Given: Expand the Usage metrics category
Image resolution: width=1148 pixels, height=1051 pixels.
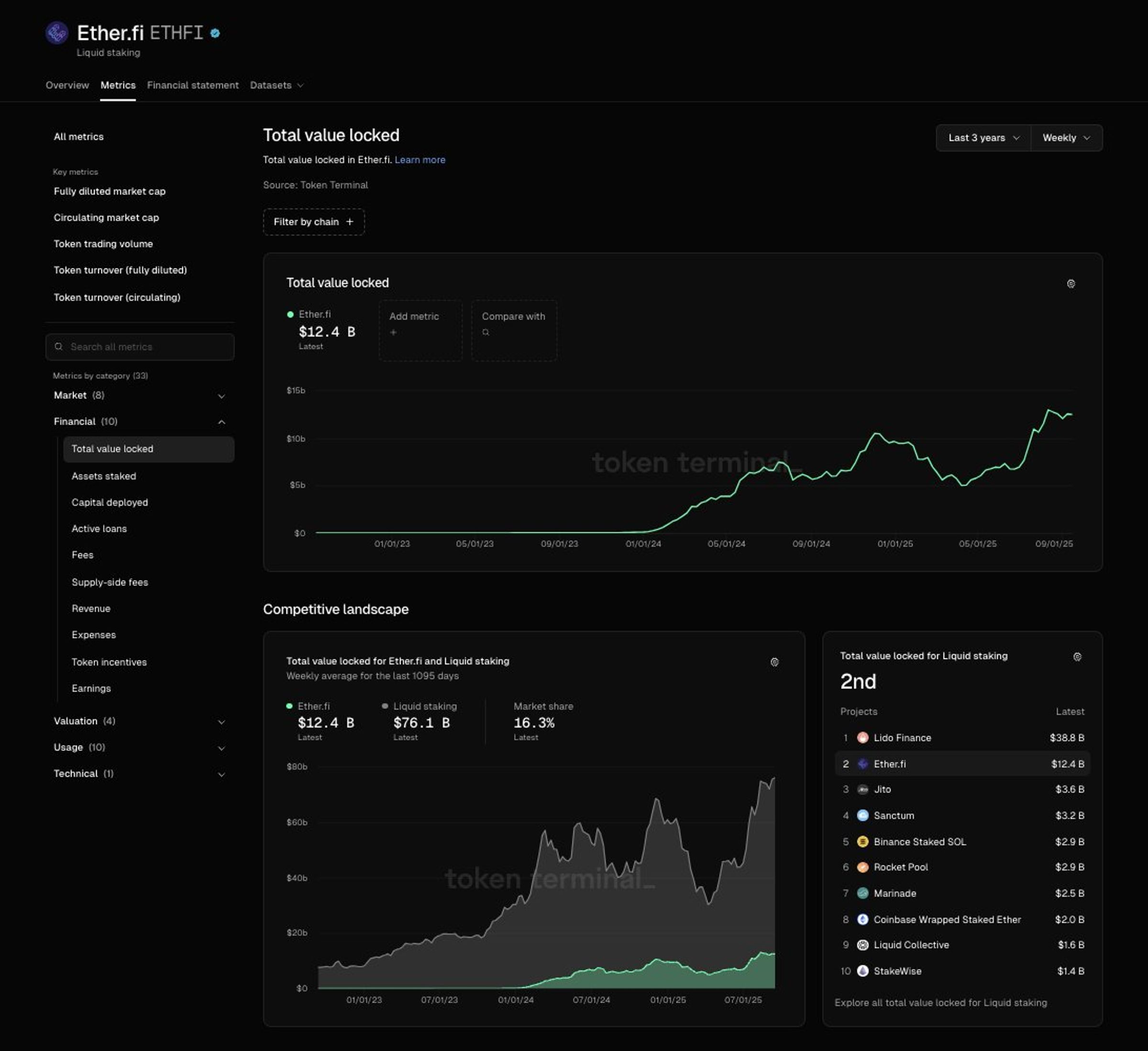Looking at the screenshot, I should click(140, 747).
